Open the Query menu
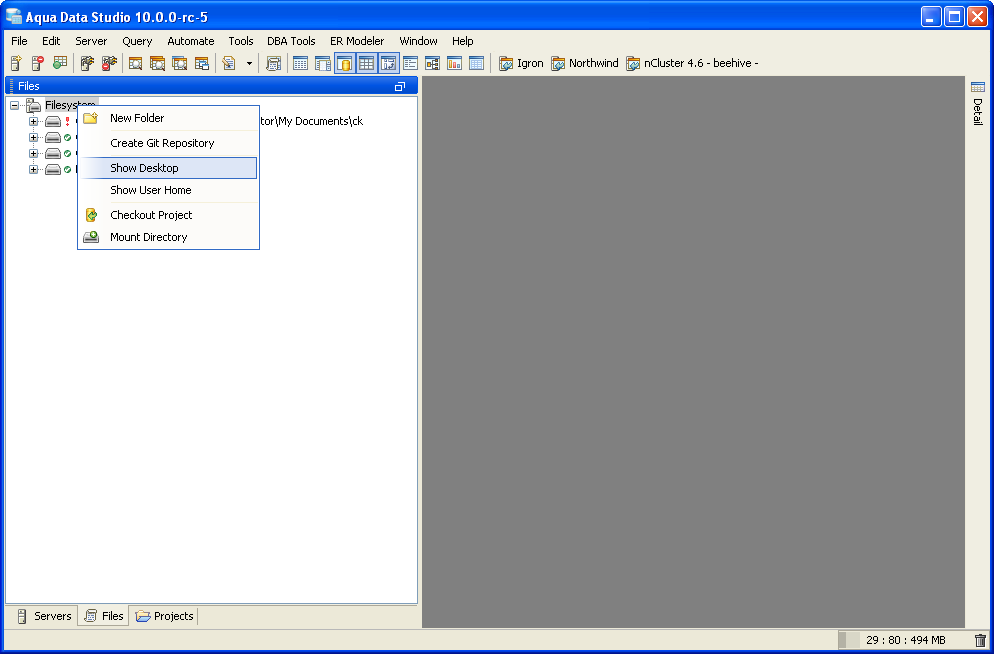Viewport: 994px width, 654px height. pos(138,41)
